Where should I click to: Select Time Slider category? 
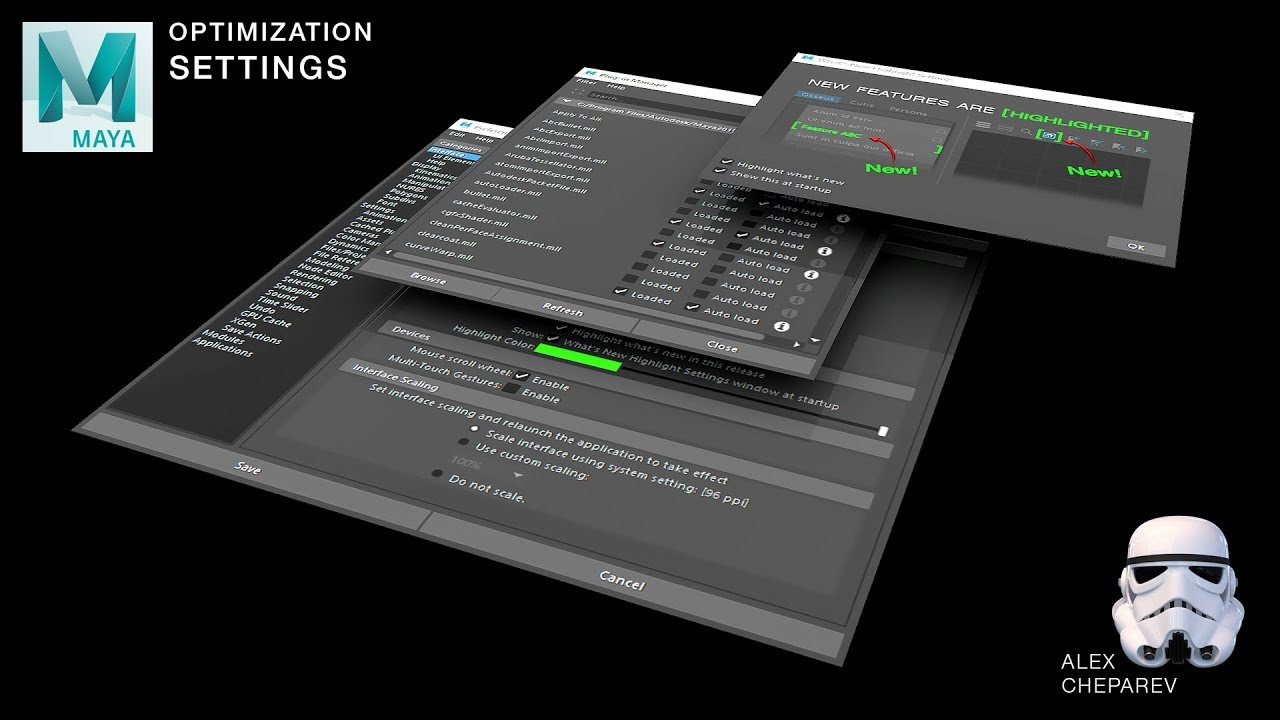coord(283,305)
